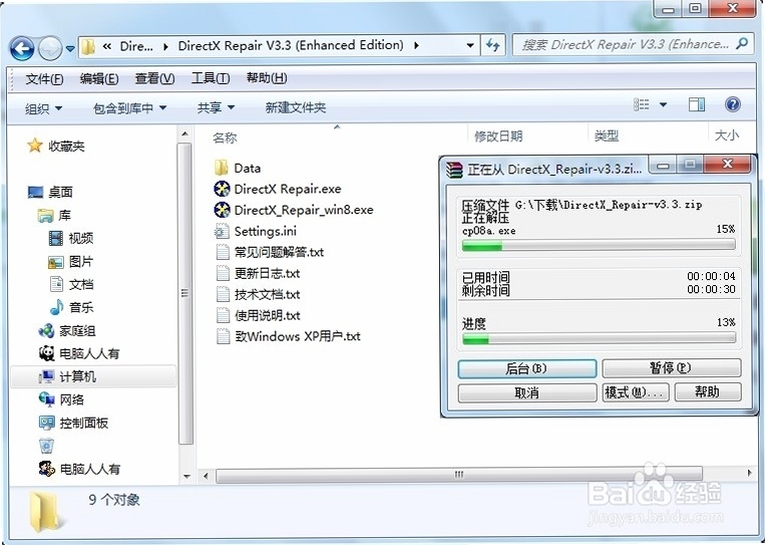Select DirectX_Repair_win8.exe file
The height and width of the screenshot is (545, 765).
tap(294, 210)
